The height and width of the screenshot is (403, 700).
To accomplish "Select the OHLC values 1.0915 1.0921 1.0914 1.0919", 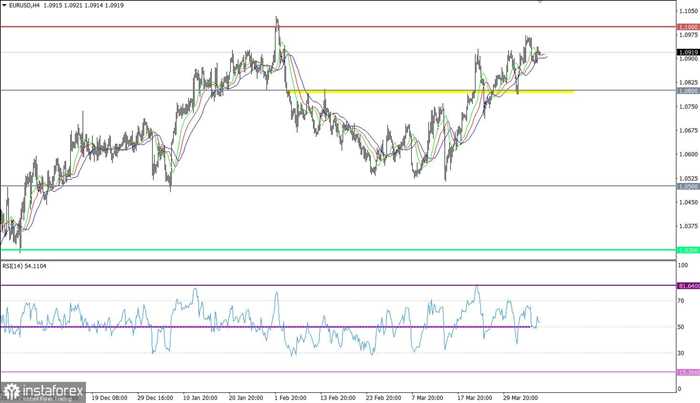I will click(83, 5).
